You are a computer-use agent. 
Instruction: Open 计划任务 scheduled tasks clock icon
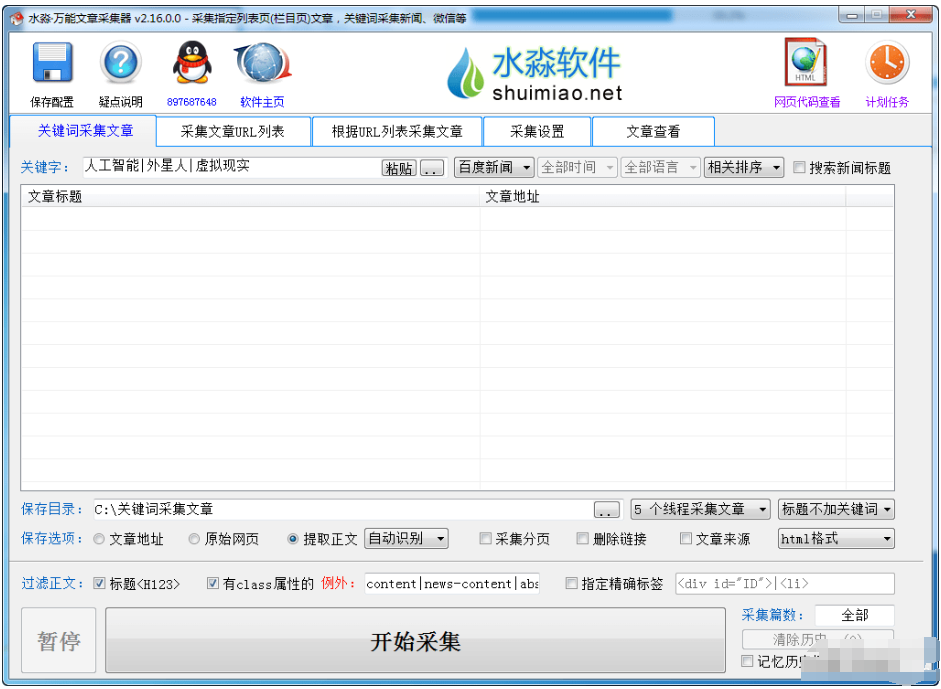[886, 62]
